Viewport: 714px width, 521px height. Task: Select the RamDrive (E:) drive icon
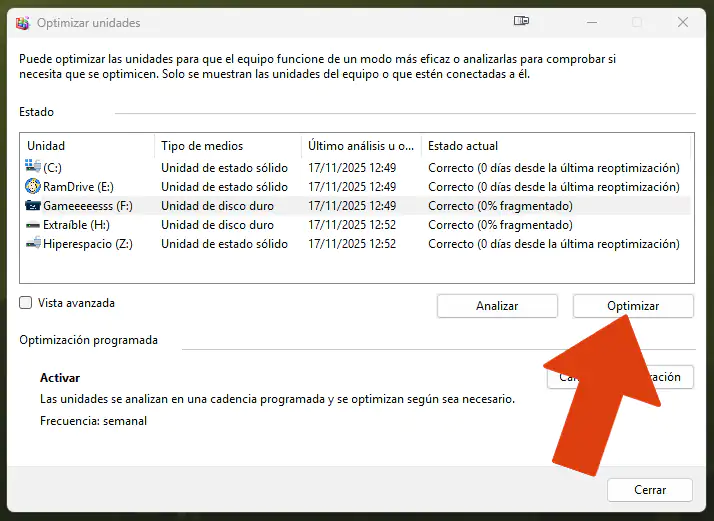[x=33, y=186]
